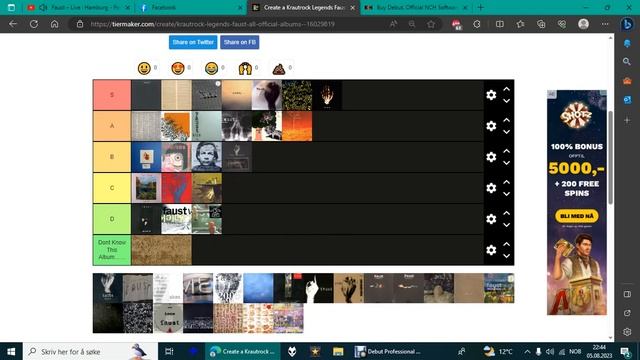Screen dimensions: 640x360
Task: Click BLI MED NÅ in casino ad
Action: coord(577,216)
